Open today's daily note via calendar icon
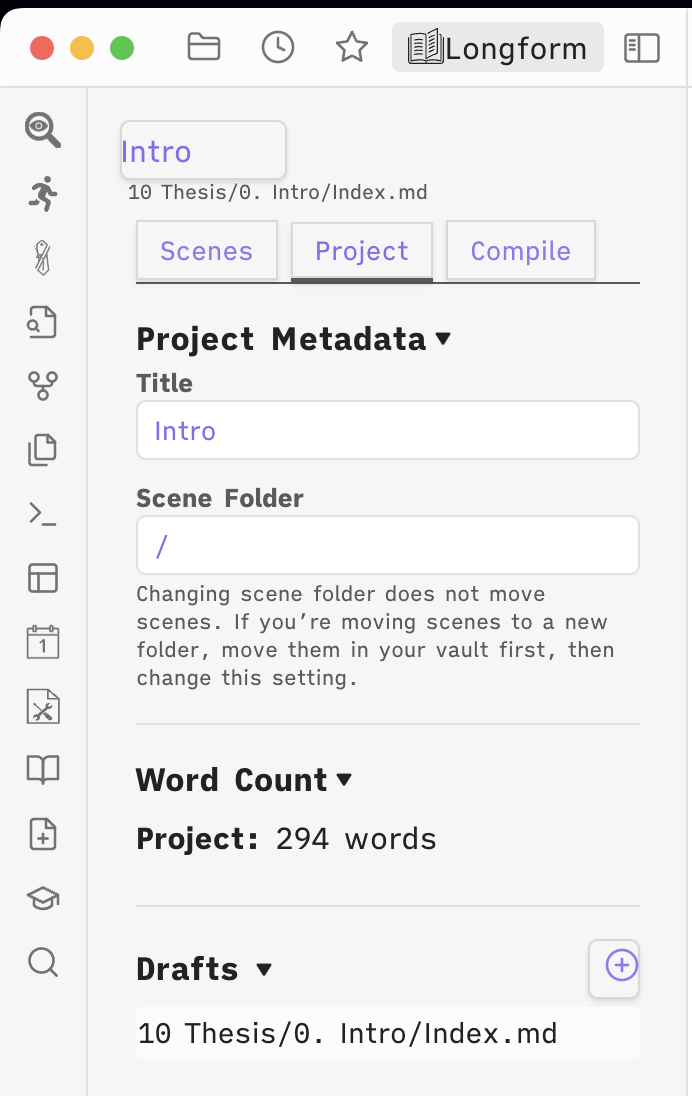 [x=41, y=642]
